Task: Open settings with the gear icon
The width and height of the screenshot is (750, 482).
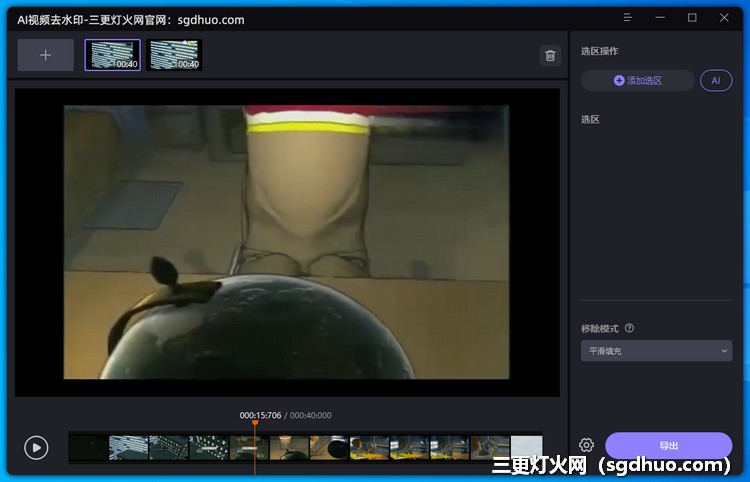Action: (586, 445)
